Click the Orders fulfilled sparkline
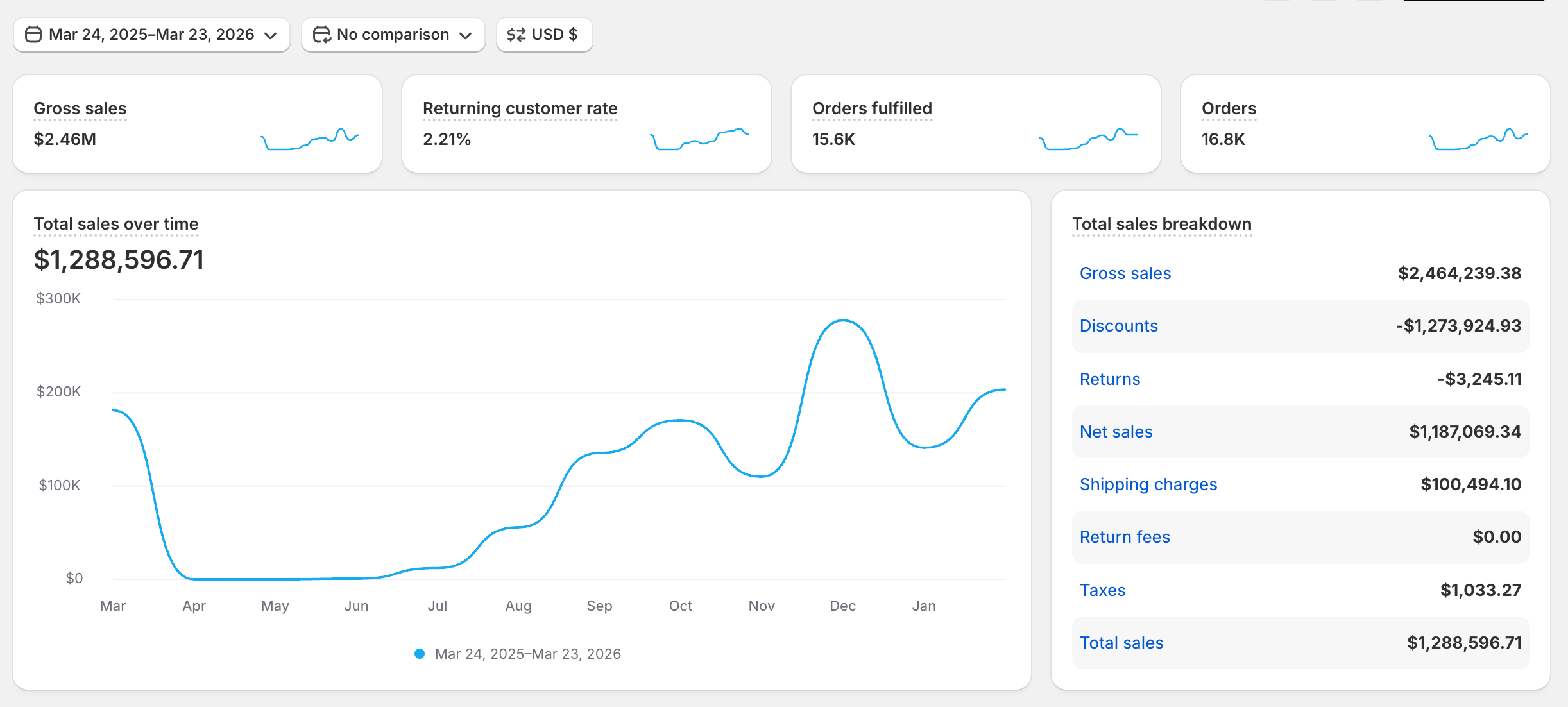Viewport: 1568px width, 707px height. [x=1089, y=139]
